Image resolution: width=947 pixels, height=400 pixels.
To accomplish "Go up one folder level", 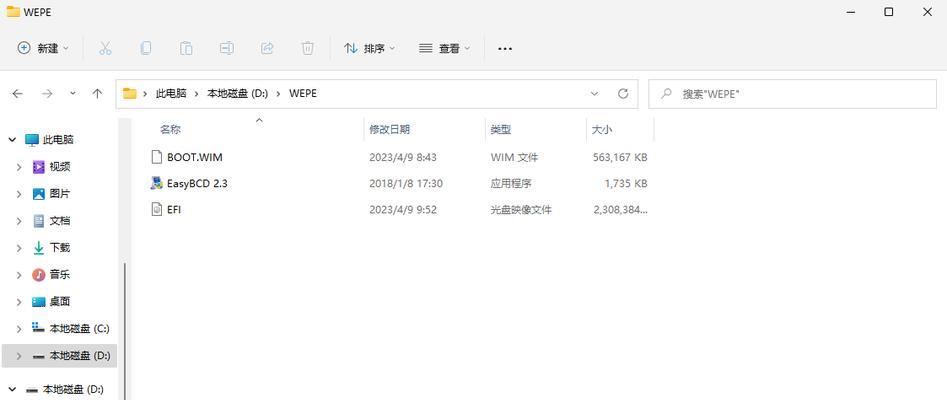I will pyautogui.click(x=97, y=94).
